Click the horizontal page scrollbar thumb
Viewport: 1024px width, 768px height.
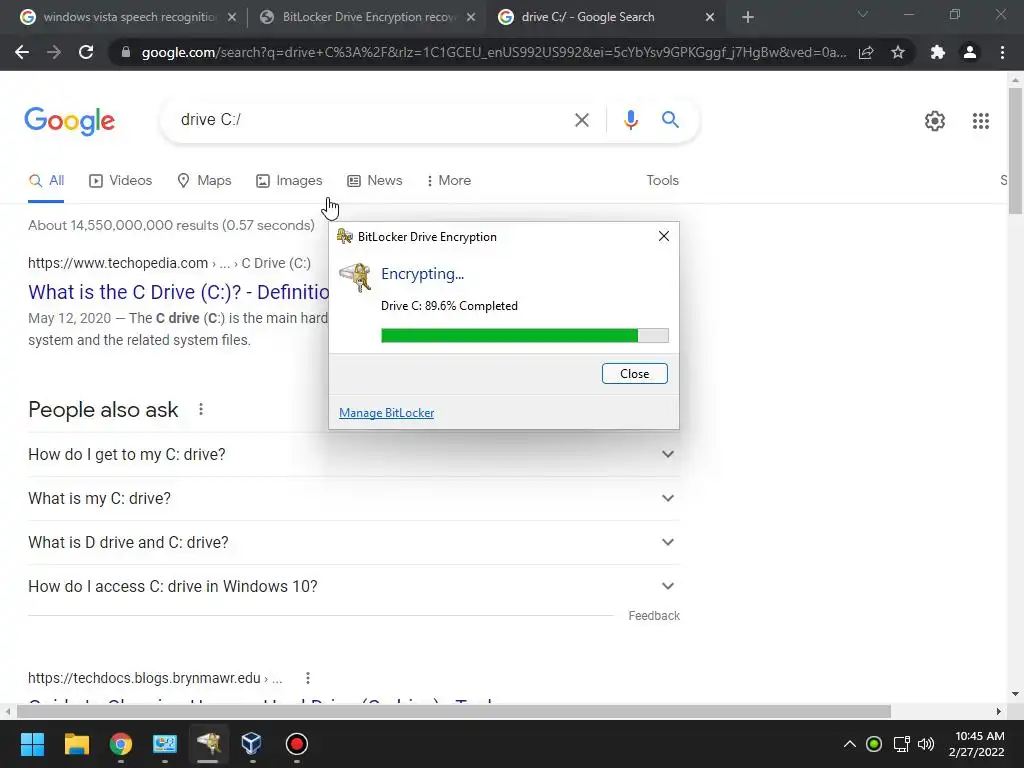click(454, 711)
